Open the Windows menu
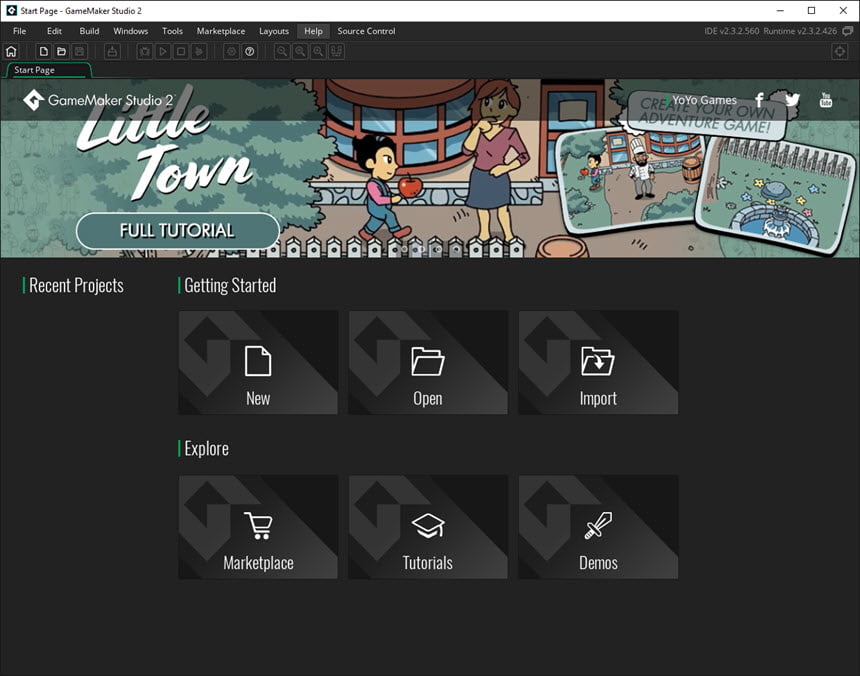Image resolution: width=860 pixels, height=676 pixels. coord(131,31)
